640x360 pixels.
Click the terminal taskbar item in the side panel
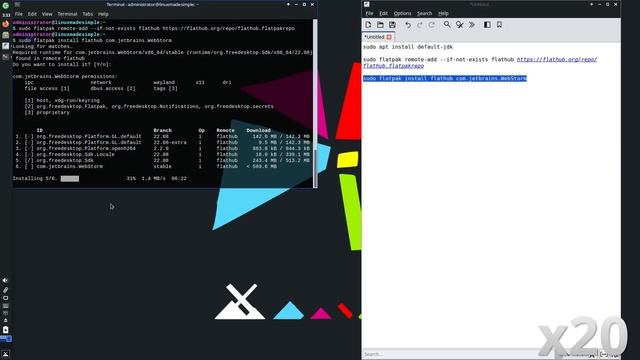(6, 58)
